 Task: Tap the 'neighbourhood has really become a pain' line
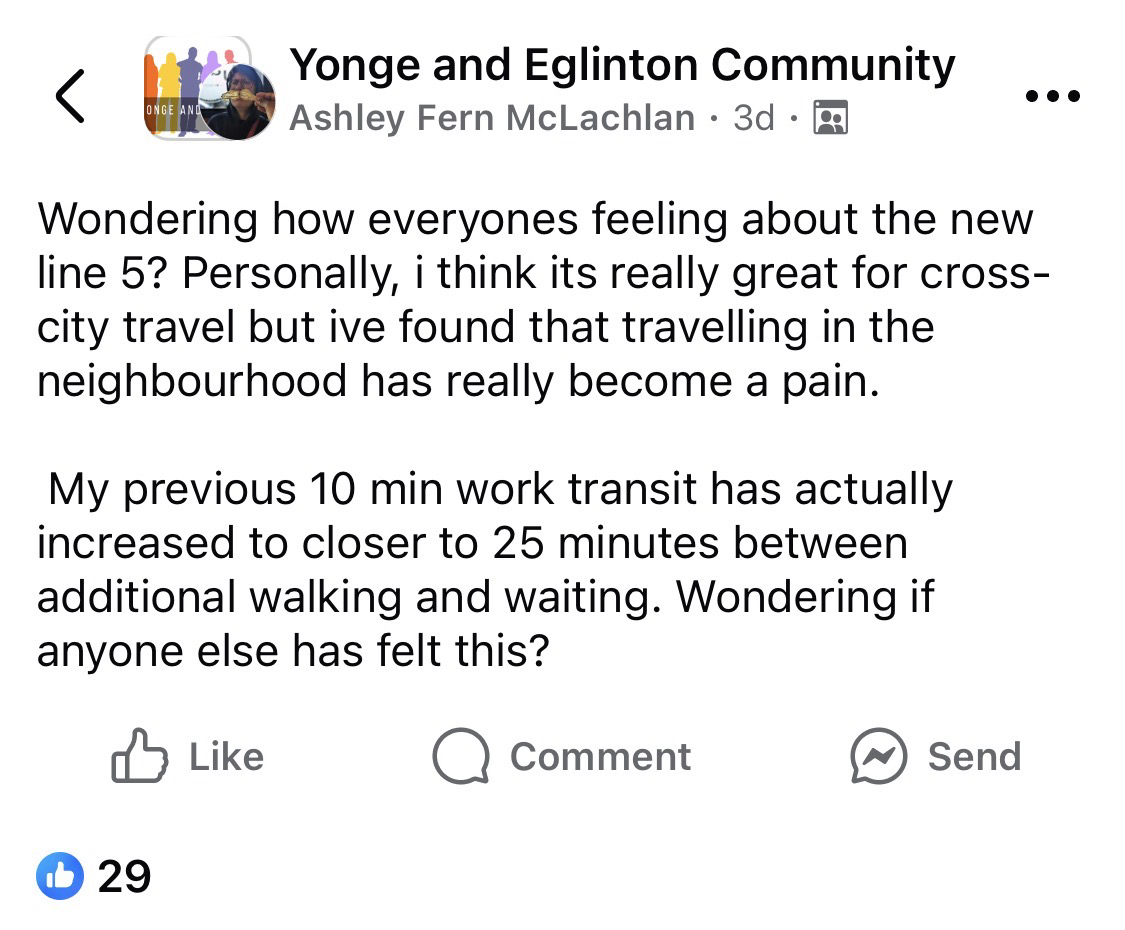[x=458, y=382]
